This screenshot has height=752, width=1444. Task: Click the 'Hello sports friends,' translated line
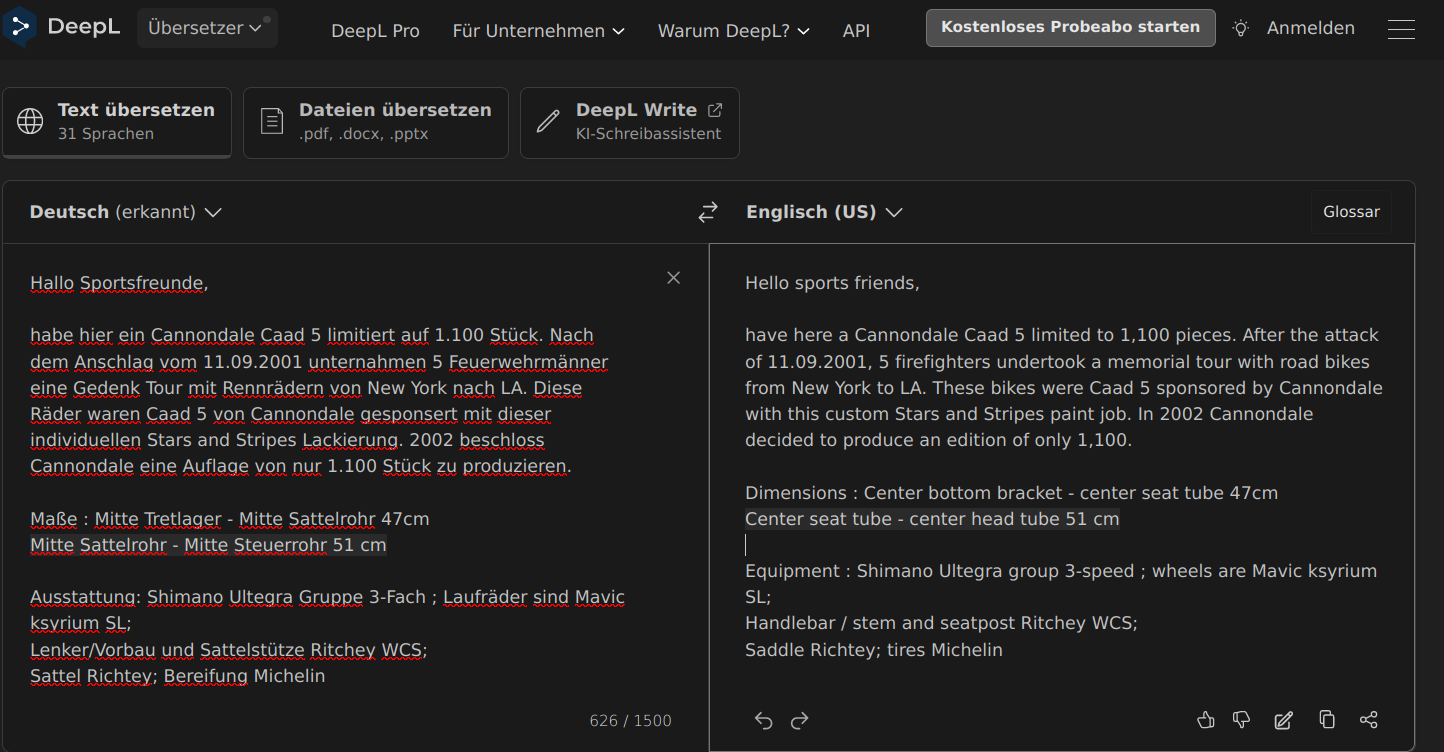[832, 283]
